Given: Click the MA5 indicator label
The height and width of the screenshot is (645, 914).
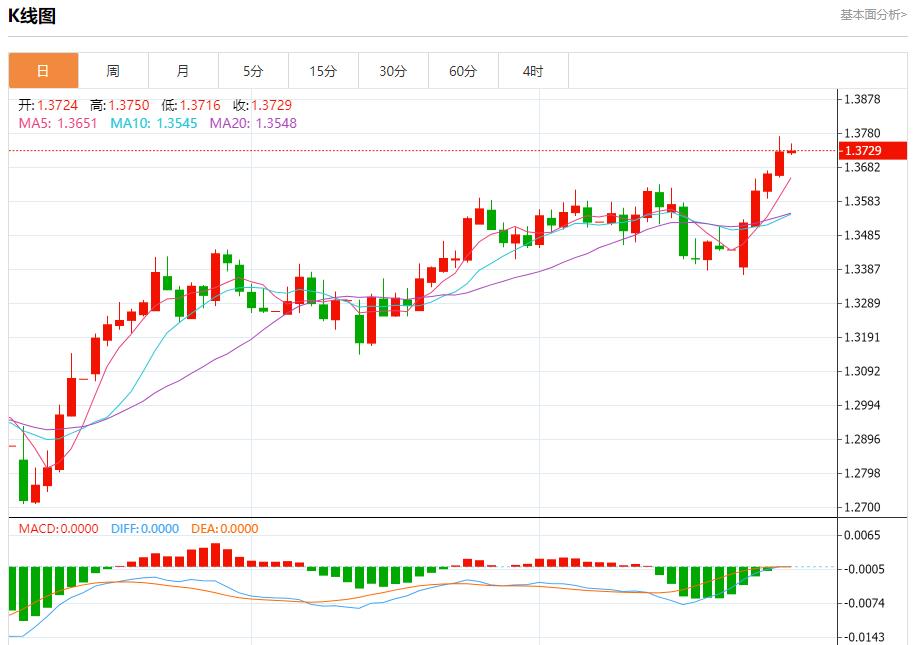Looking at the screenshot, I should point(58,123).
